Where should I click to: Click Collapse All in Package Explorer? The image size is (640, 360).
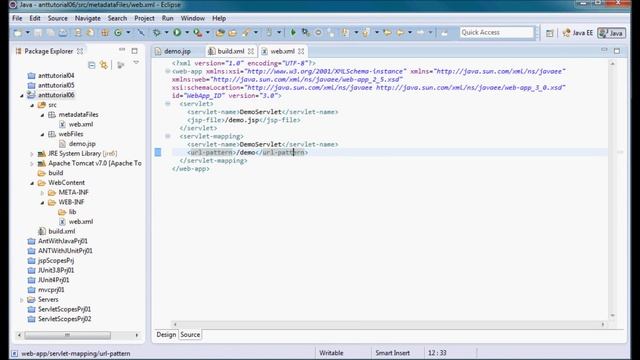click(x=91, y=65)
